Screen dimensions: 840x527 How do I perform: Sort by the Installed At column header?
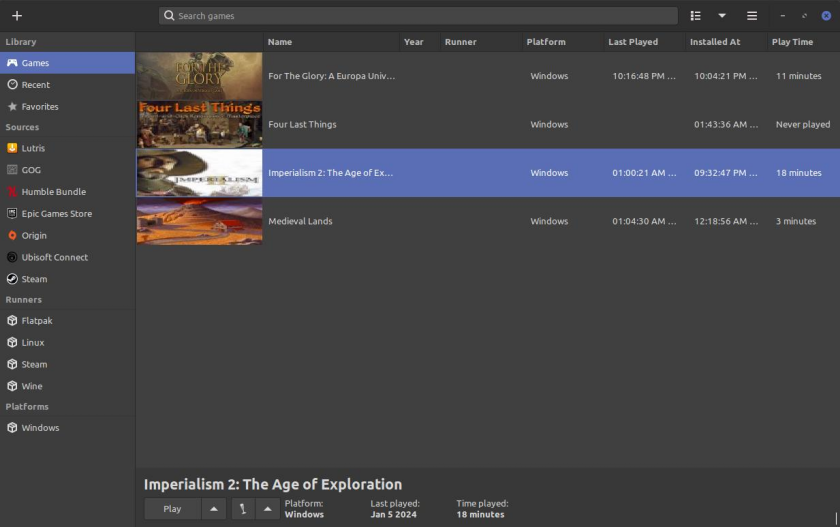point(726,42)
